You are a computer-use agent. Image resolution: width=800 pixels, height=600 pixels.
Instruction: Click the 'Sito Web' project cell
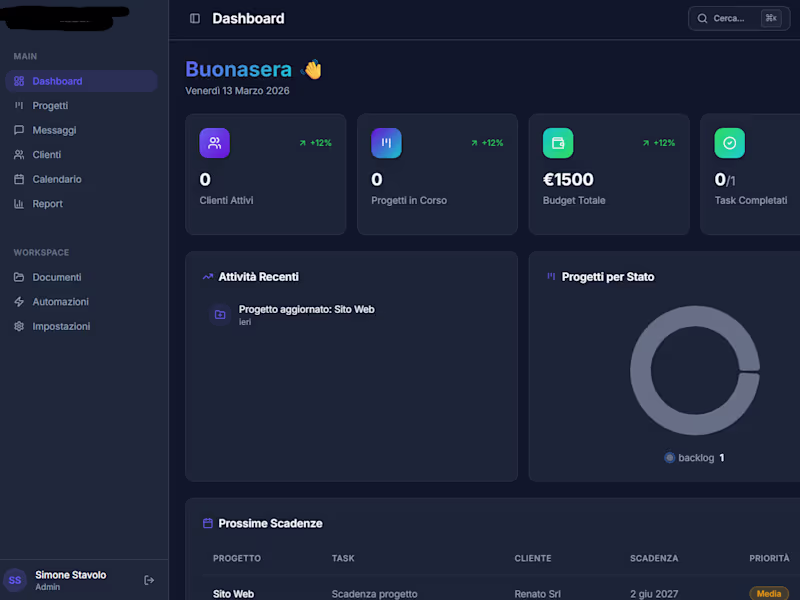click(233, 594)
